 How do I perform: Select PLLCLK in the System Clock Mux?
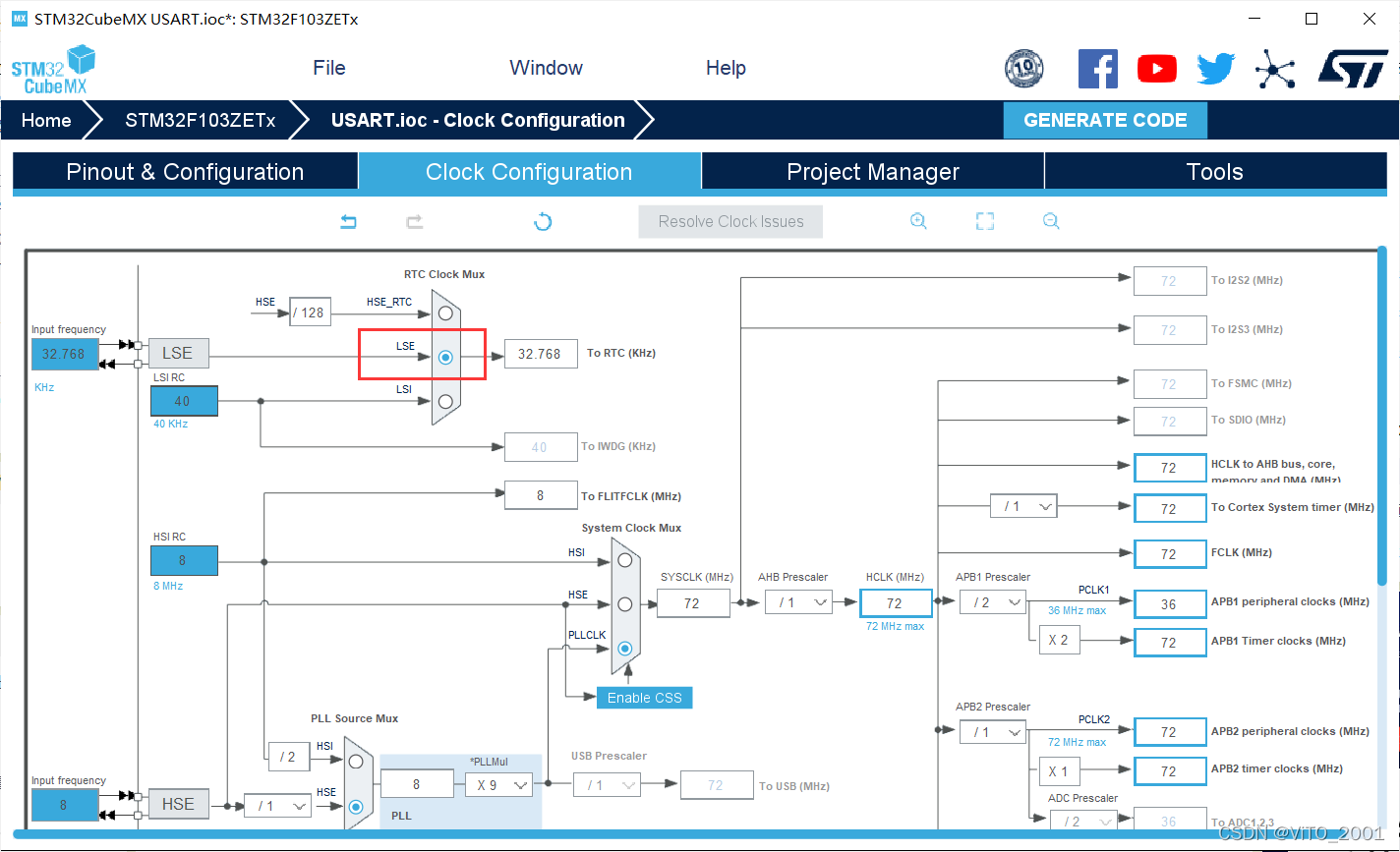[x=624, y=649]
